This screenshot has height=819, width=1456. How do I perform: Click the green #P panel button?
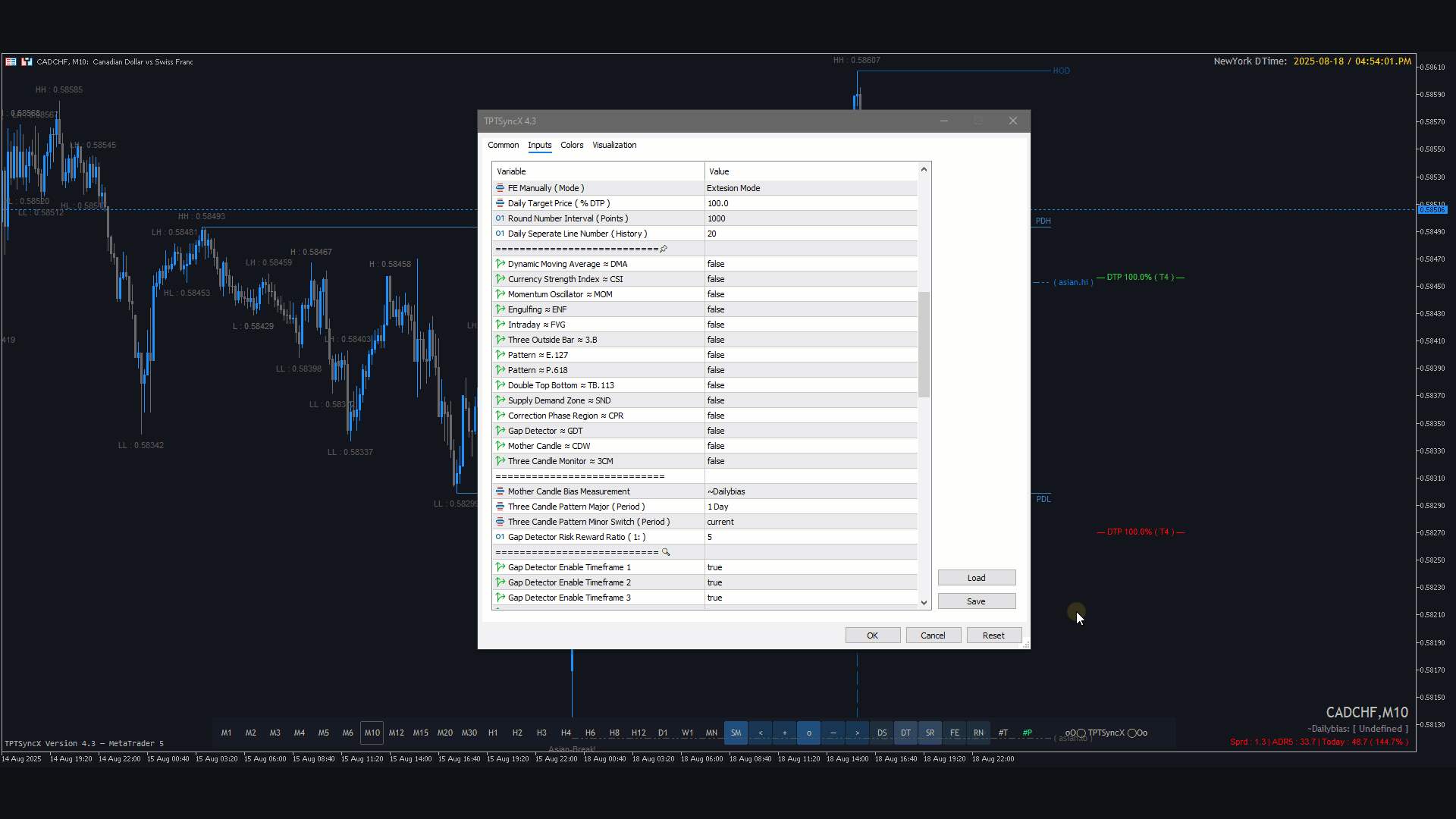coord(1027,733)
